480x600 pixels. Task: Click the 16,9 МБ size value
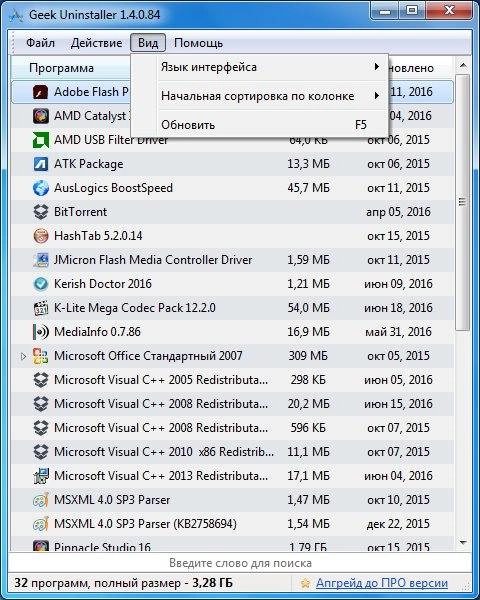click(308, 332)
